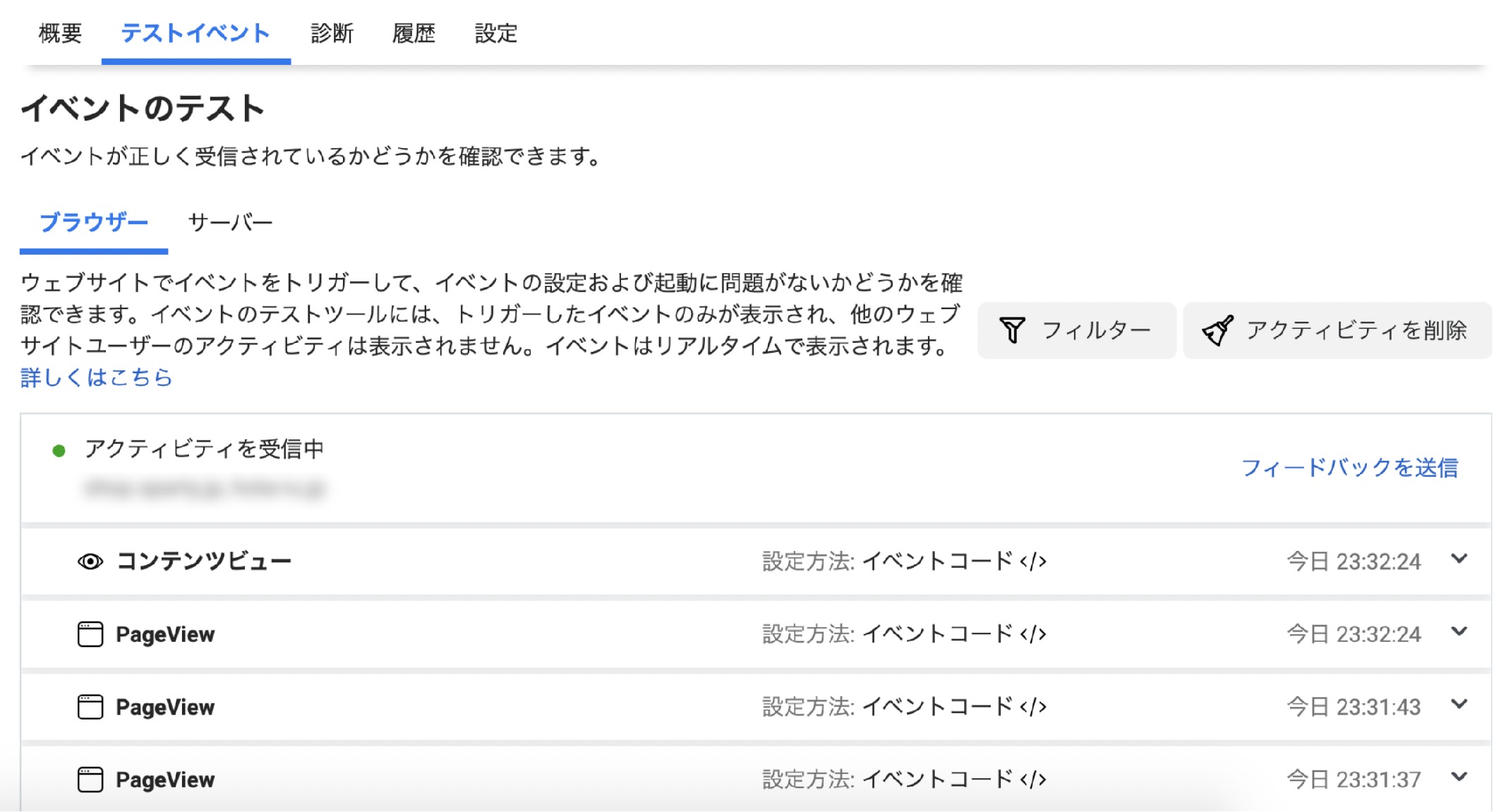
Task: Expand the PageView event at 23:31:37
Action: [x=1459, y=777]
